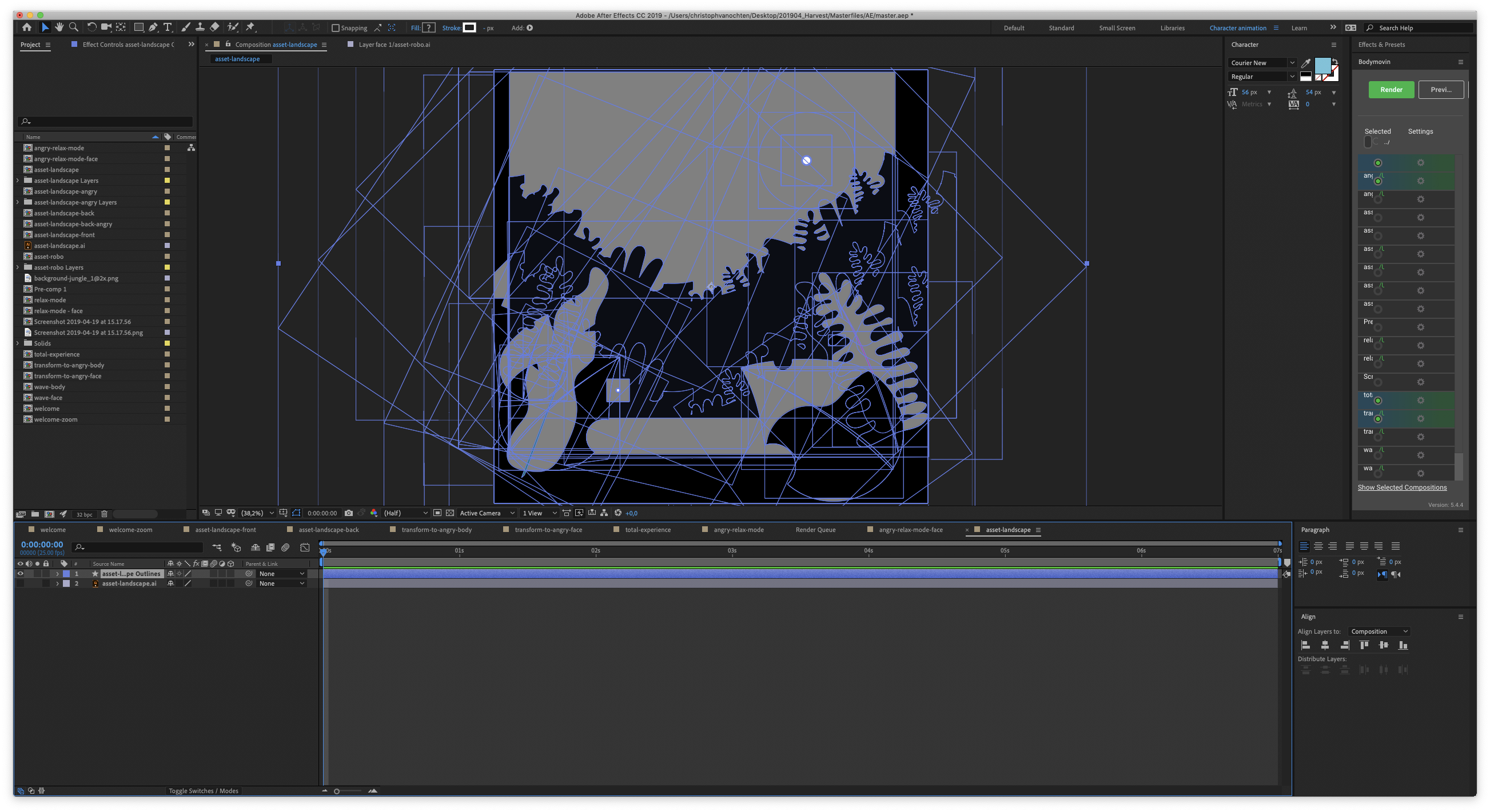Switch to the Standard workspace

(x=1061, y=28)
